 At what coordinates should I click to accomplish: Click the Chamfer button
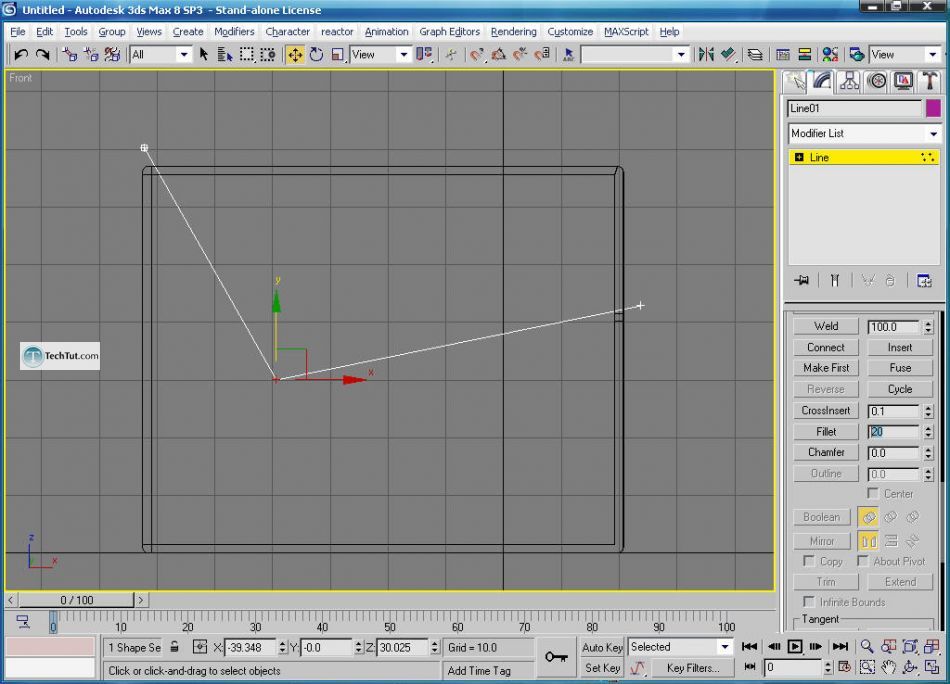(826, 453)
